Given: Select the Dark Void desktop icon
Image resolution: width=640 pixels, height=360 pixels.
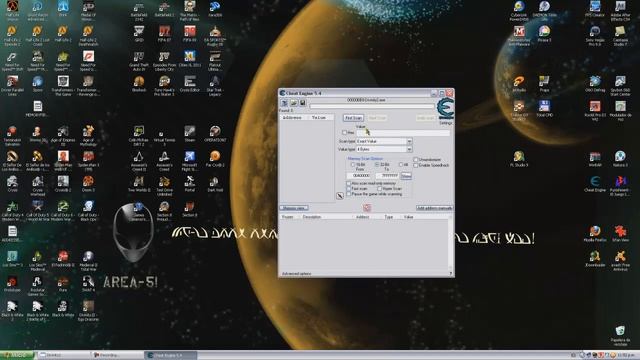Looking at the screenshot, I should 215,184.
